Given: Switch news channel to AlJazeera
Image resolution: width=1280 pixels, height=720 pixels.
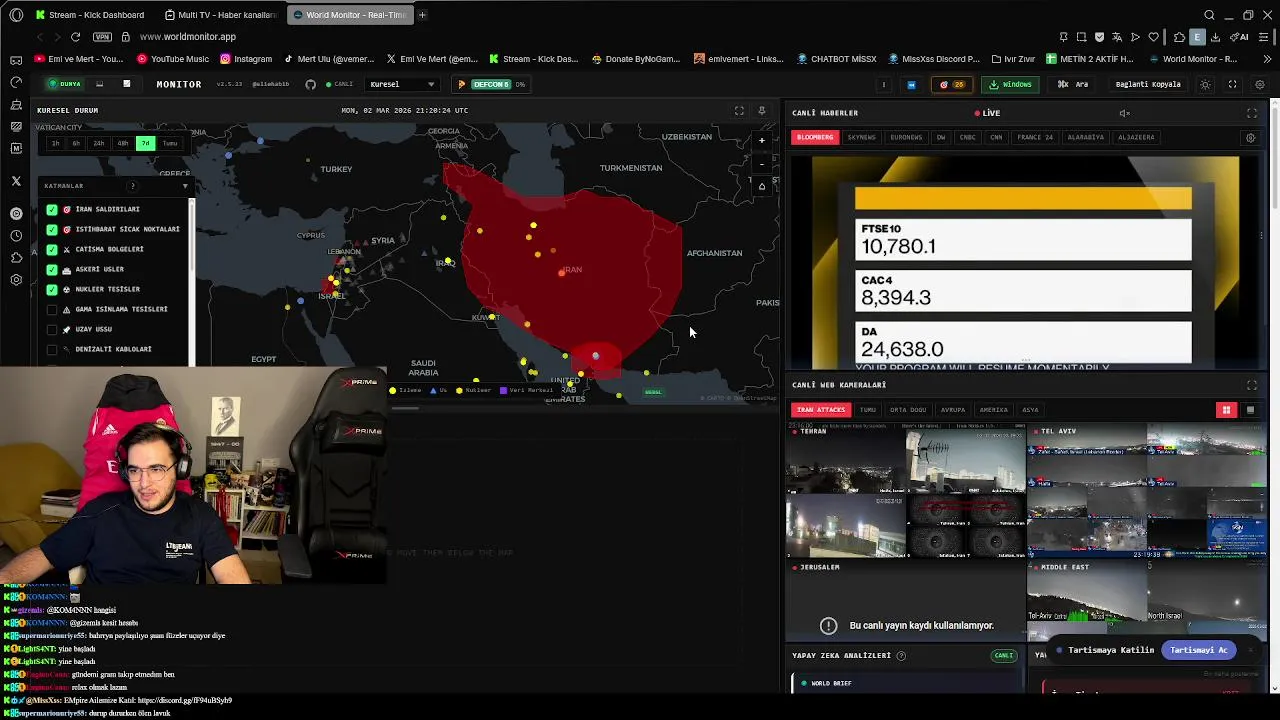Looking at the screenshot, I should tap(1138, 137).
